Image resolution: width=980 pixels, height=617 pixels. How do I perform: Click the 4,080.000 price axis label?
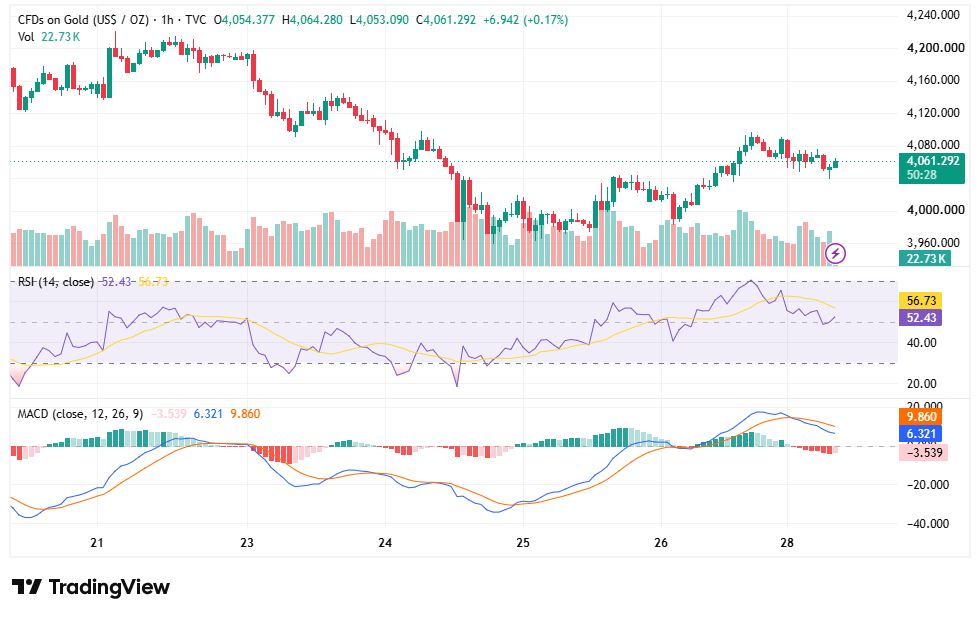pos(933,145)
